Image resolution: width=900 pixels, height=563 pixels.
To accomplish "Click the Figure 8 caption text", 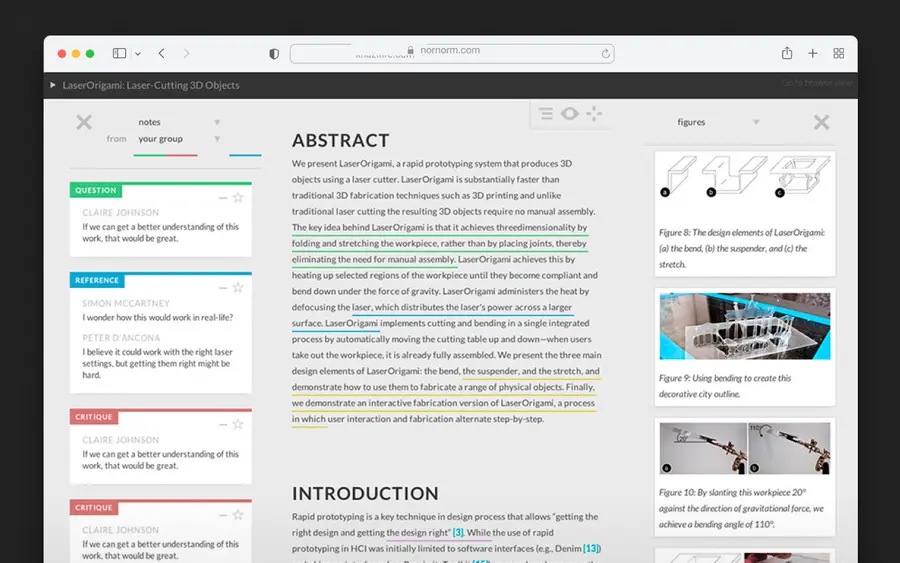I will [742, 249].
